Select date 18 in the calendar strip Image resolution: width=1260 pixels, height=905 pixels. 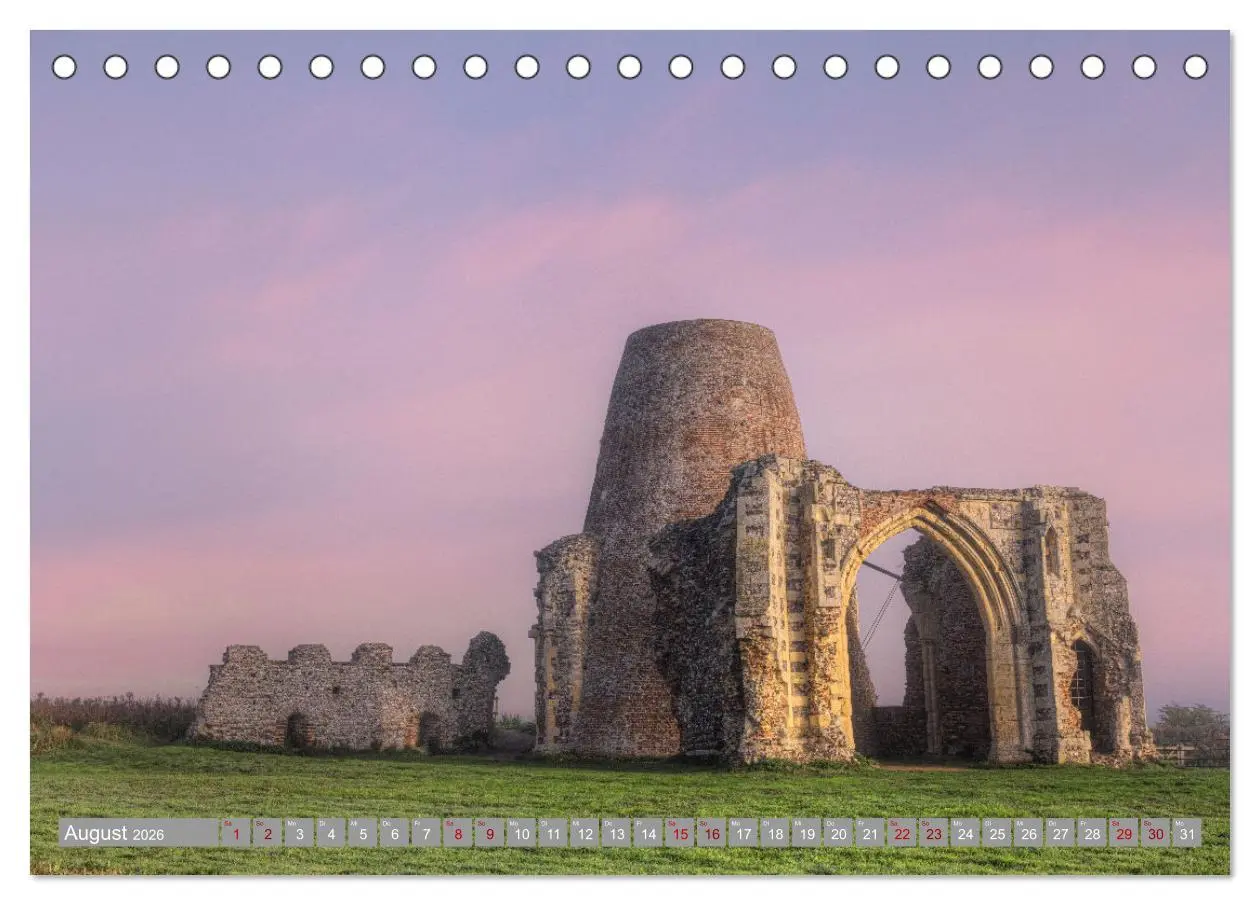point(775,833)
